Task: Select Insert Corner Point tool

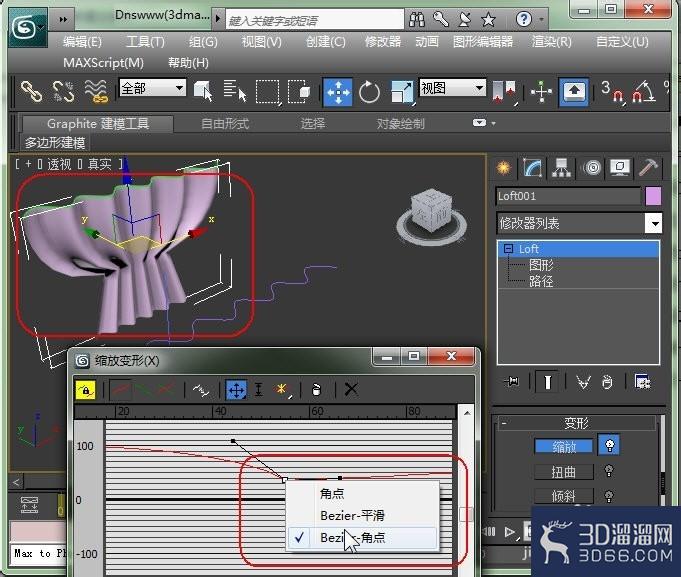Action: pos(282,390)
